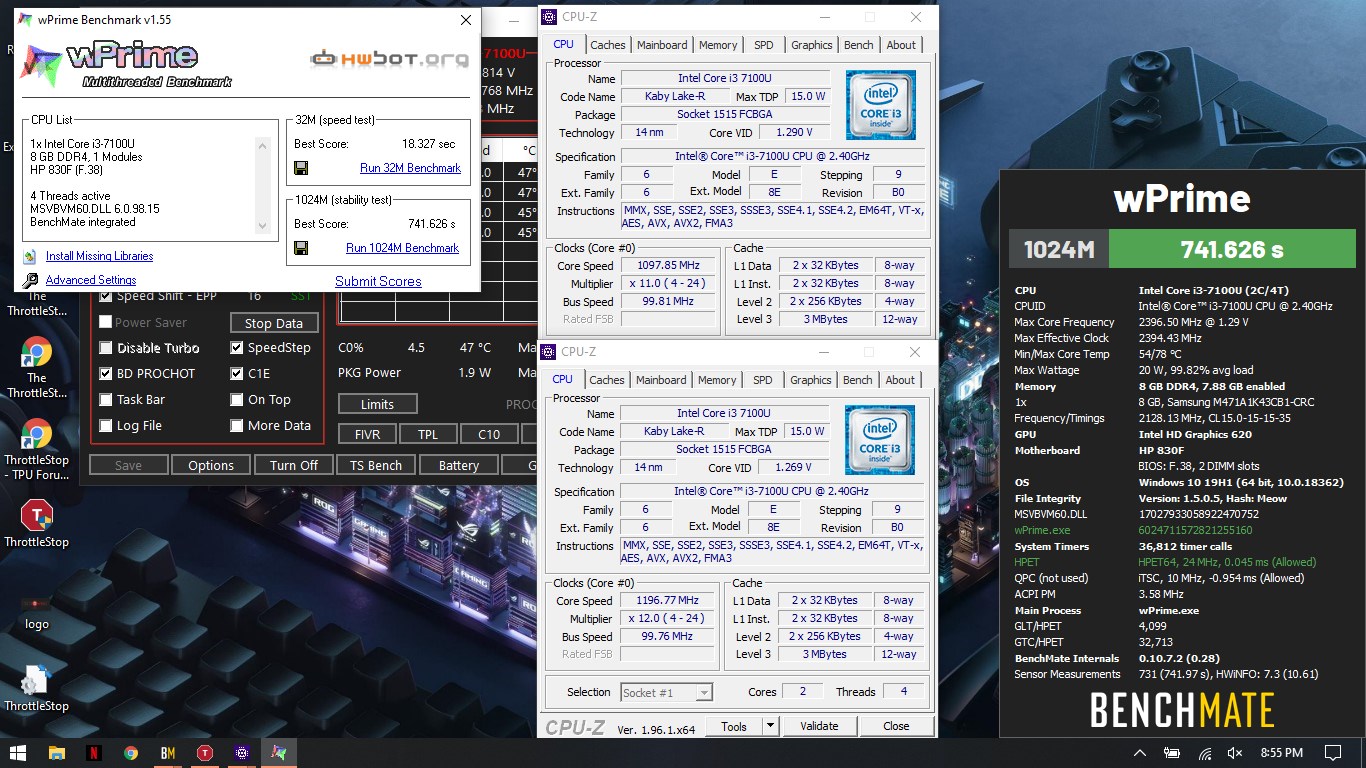Click the save icon for 1024M score
Screen dimensions: 1366x768
tap(301, 248)
